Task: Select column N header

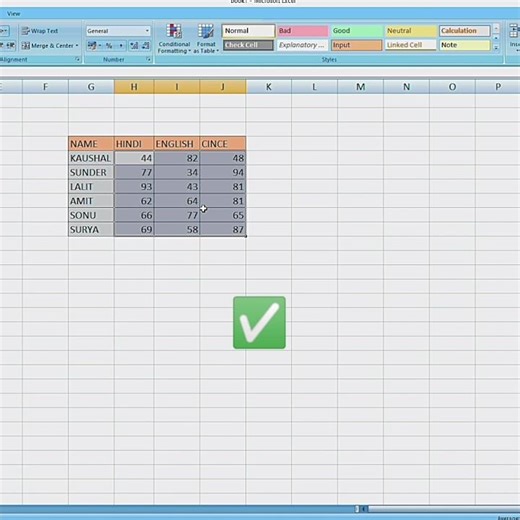Action: click(406, 87)
